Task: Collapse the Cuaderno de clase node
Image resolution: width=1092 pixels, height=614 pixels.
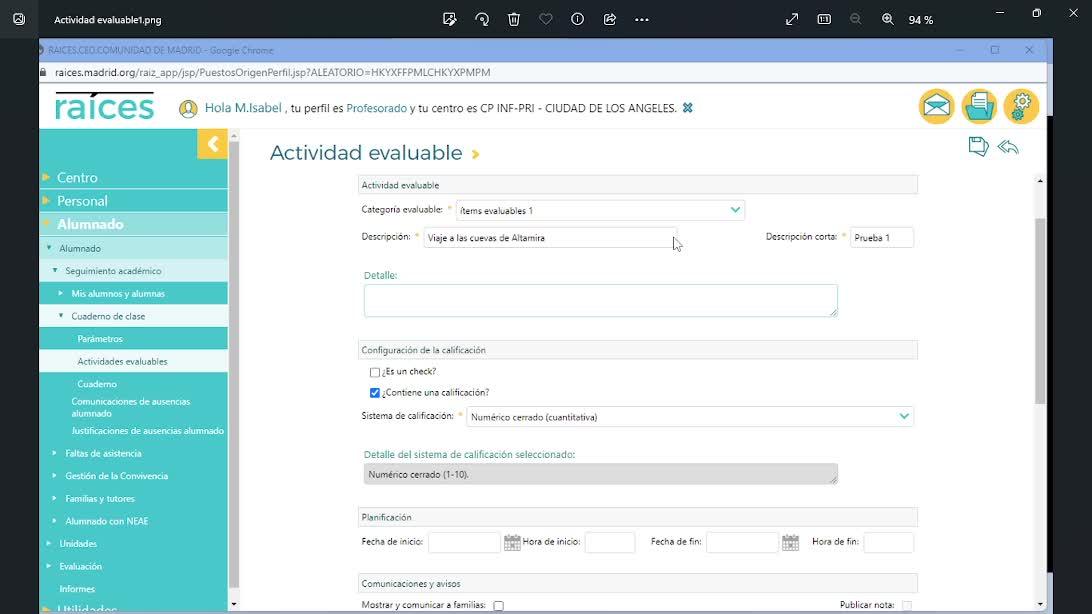Action: pyautogui.click(x=61, y=315)
